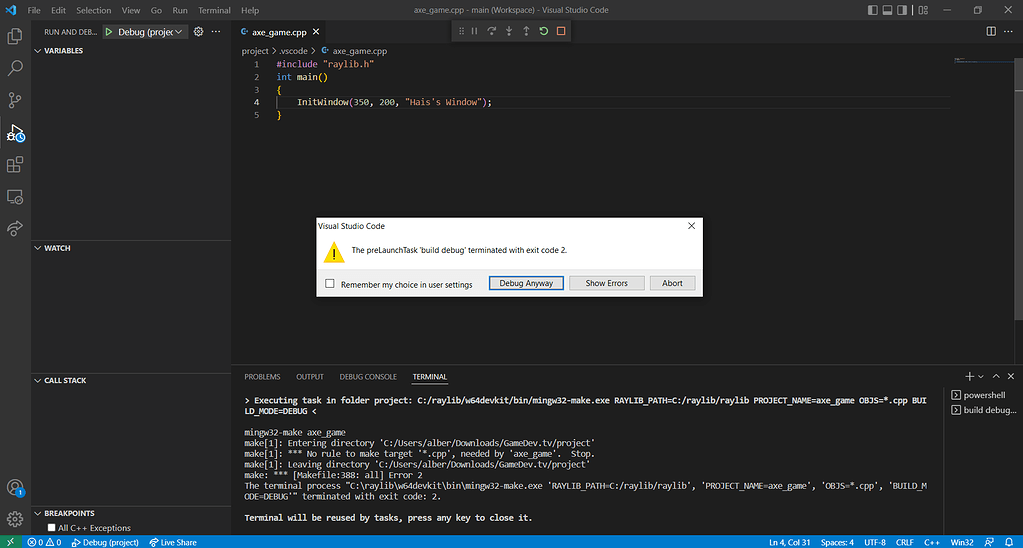Step out in debug toolbar
This screenshot has height=548, width=1023.
coord(526,31)
